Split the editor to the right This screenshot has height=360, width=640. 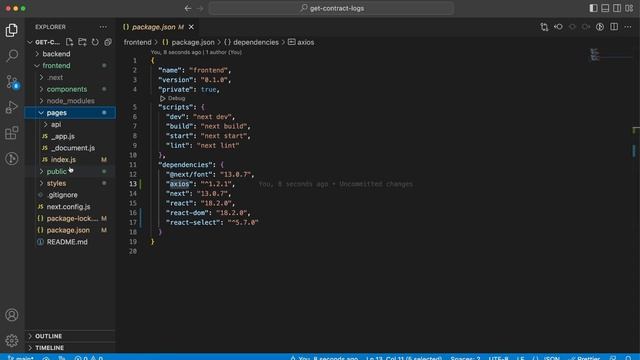point(614,27)
